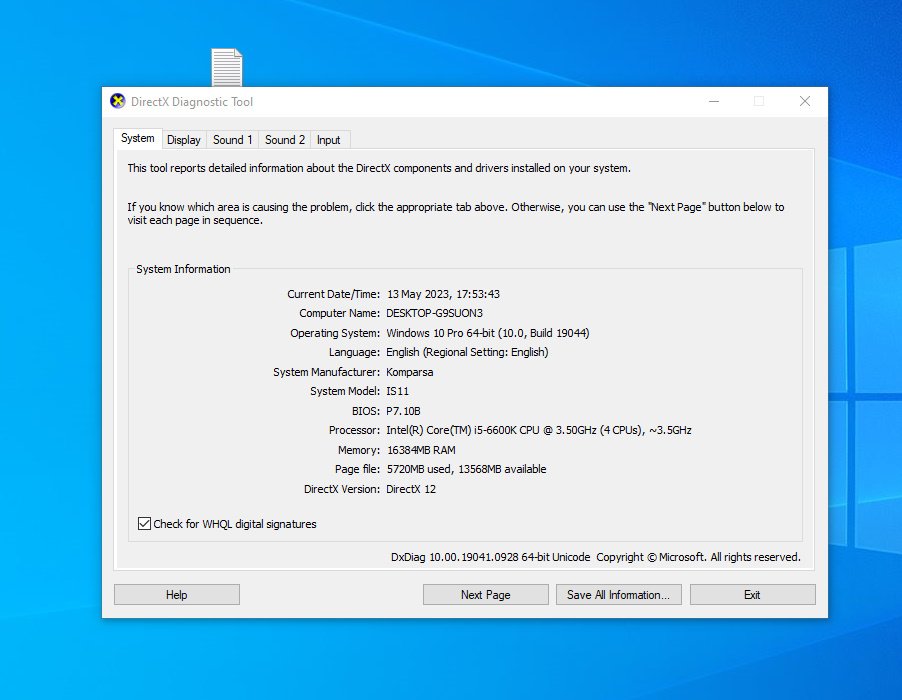The height and width of the screenshot is (700, 902).
Task: Click the System Model label
Action: pyautogui.click(x=345, y=391)
